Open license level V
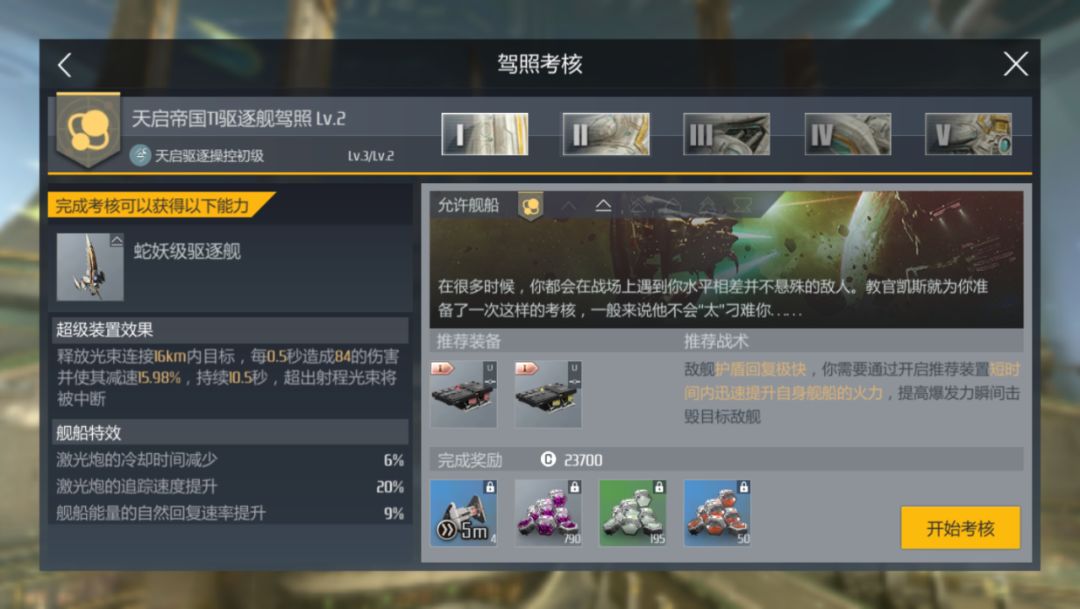This screenshot has width=1080, height=609. tap(968, 134)
